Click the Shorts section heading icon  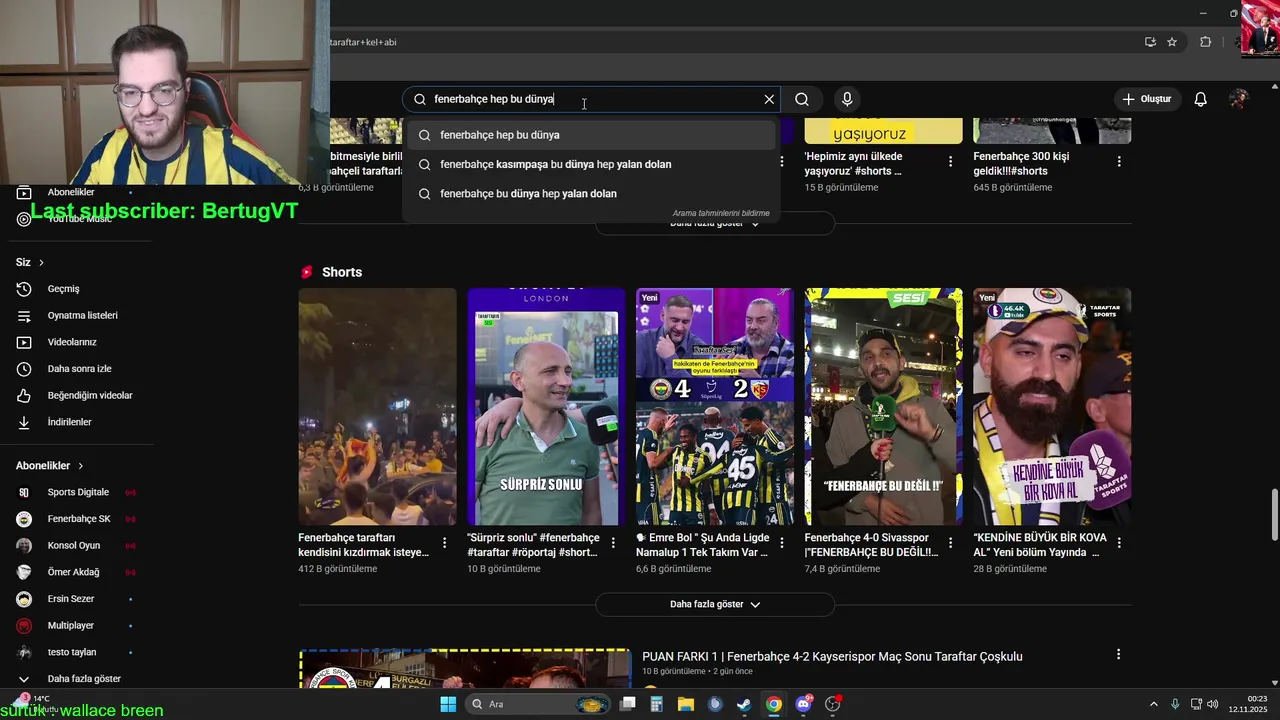click(307, 272)
